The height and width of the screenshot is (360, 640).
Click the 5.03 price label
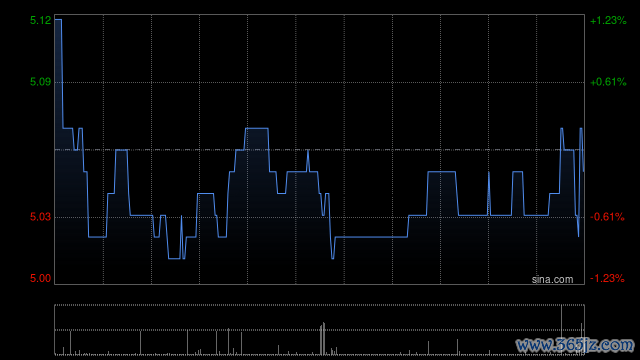point(40,217)
